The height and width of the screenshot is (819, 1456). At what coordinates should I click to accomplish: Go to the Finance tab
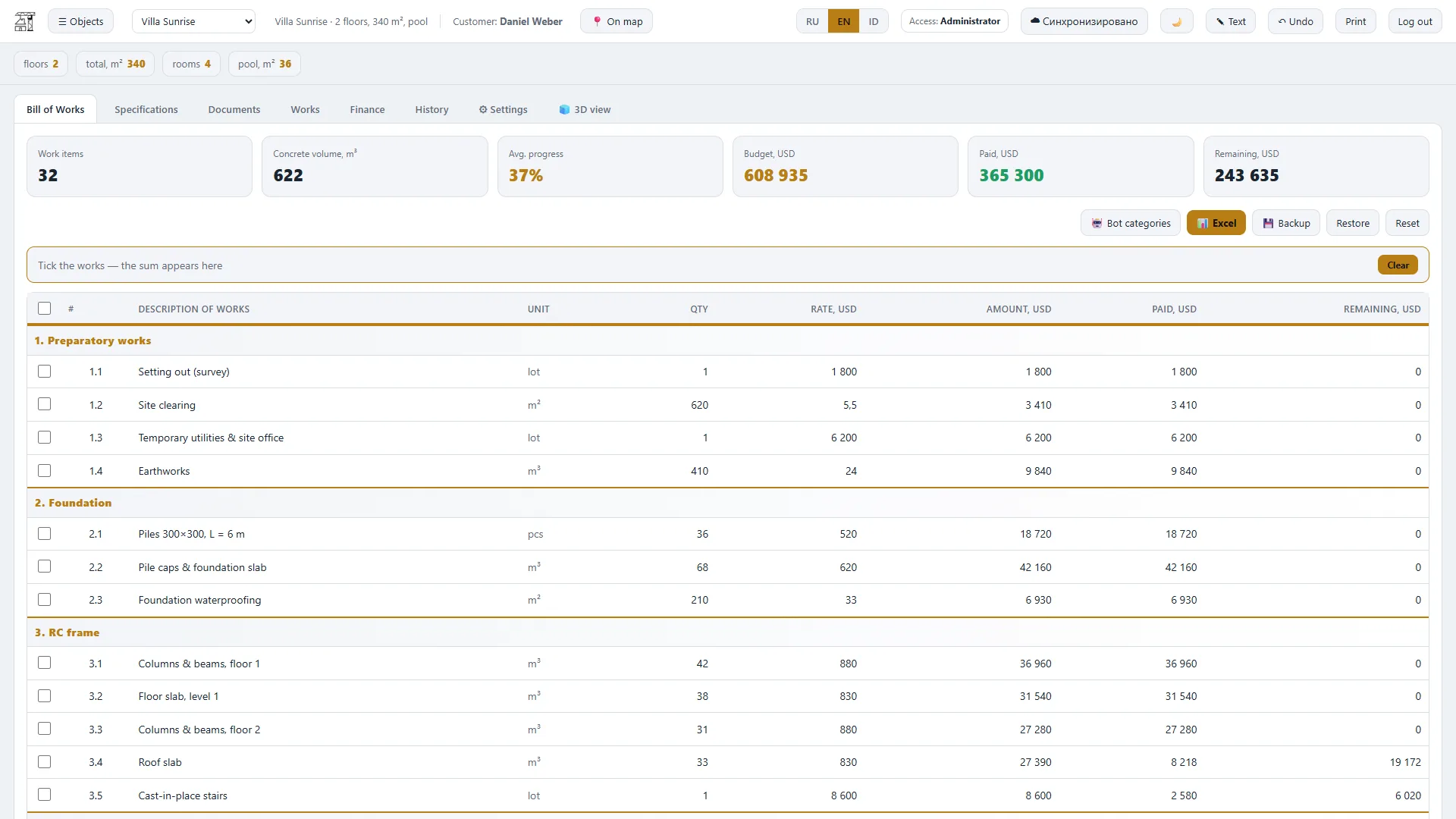[x=367, y=109]
